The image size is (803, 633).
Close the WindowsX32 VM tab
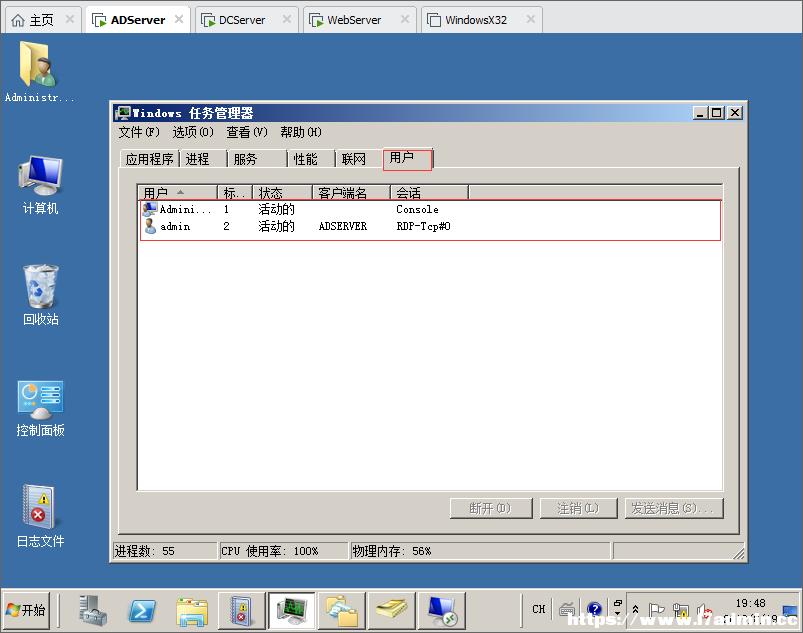click(531, 19)
